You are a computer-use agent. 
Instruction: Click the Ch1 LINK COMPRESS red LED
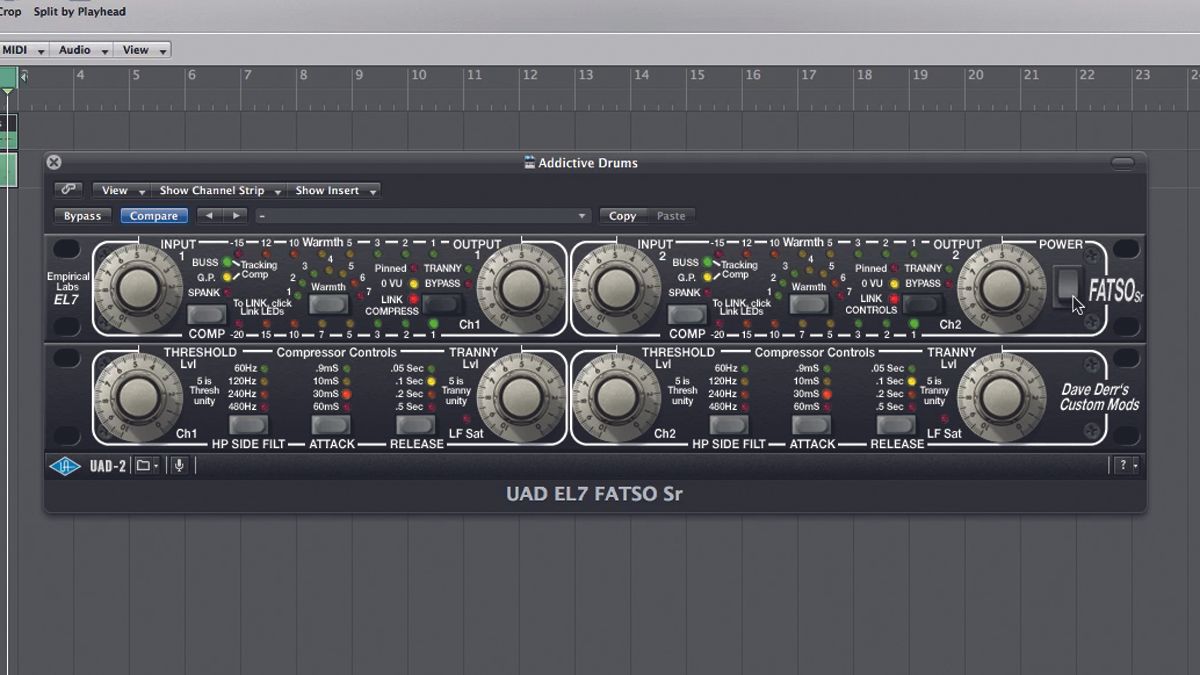tap(413, 299)
